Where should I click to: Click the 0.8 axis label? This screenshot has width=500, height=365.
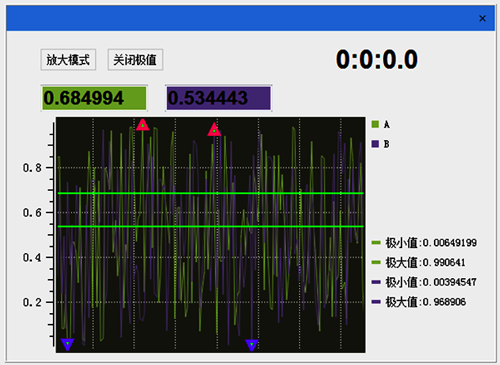click(x=32, y=168)
